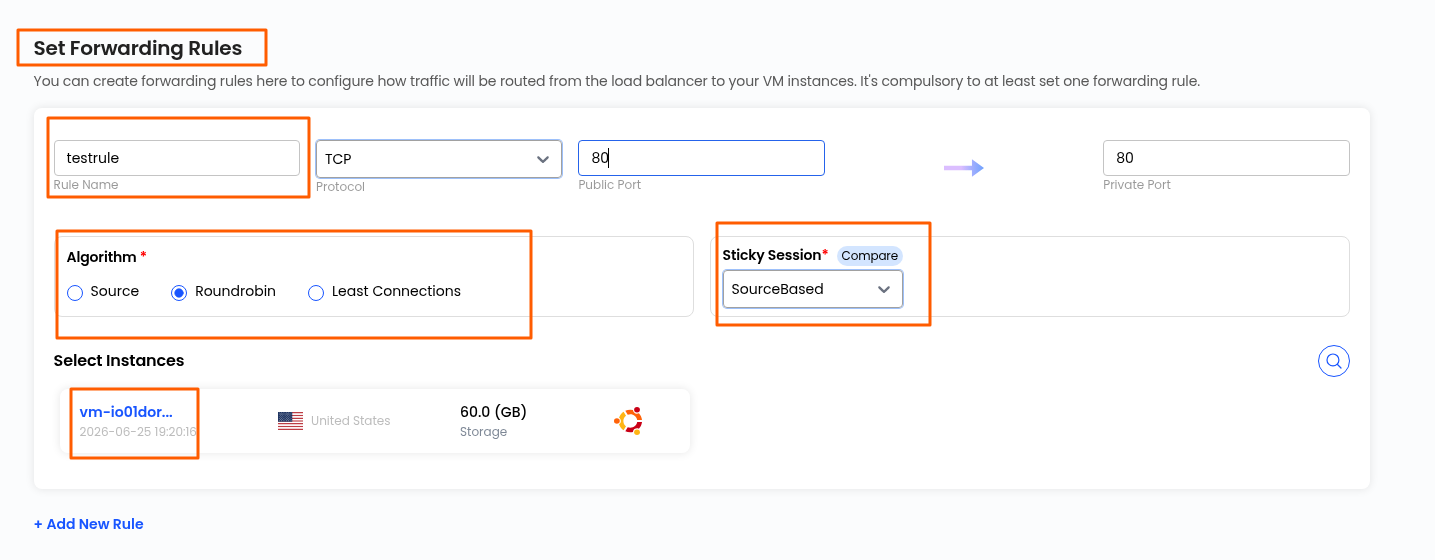The image size is (1435, 560).
Task: Click the United States flag icon
Action: coord(290,421)
